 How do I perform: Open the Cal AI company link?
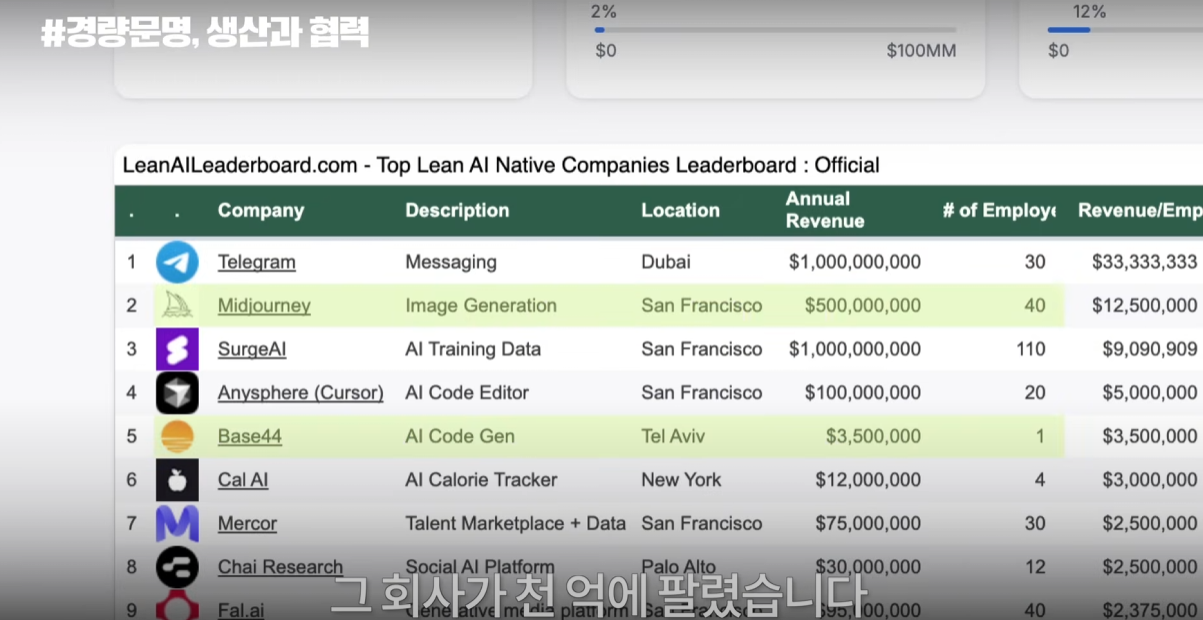[243, 480]
